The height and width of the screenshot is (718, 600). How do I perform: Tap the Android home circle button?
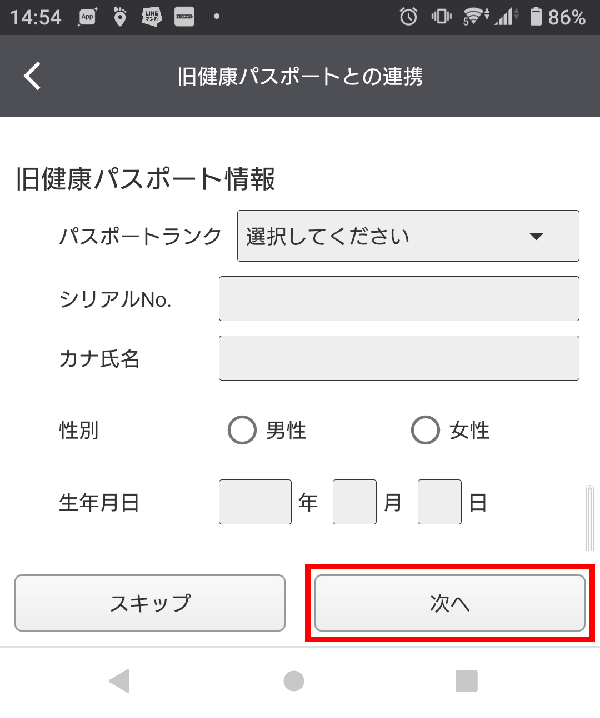click(294, 681)
